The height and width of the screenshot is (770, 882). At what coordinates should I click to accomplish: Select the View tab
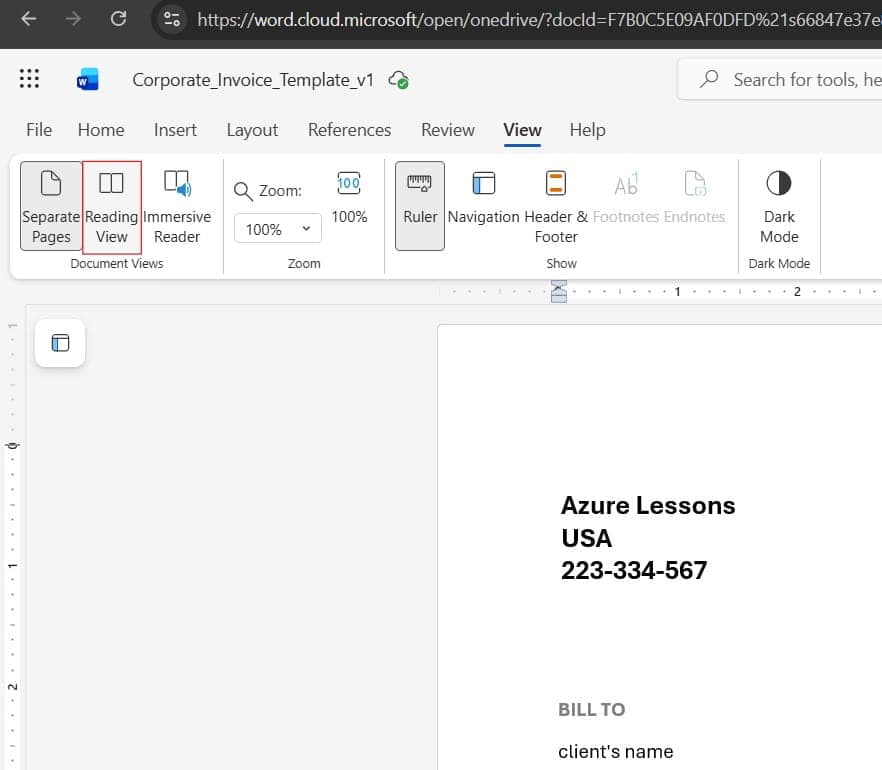coord(522,130)
